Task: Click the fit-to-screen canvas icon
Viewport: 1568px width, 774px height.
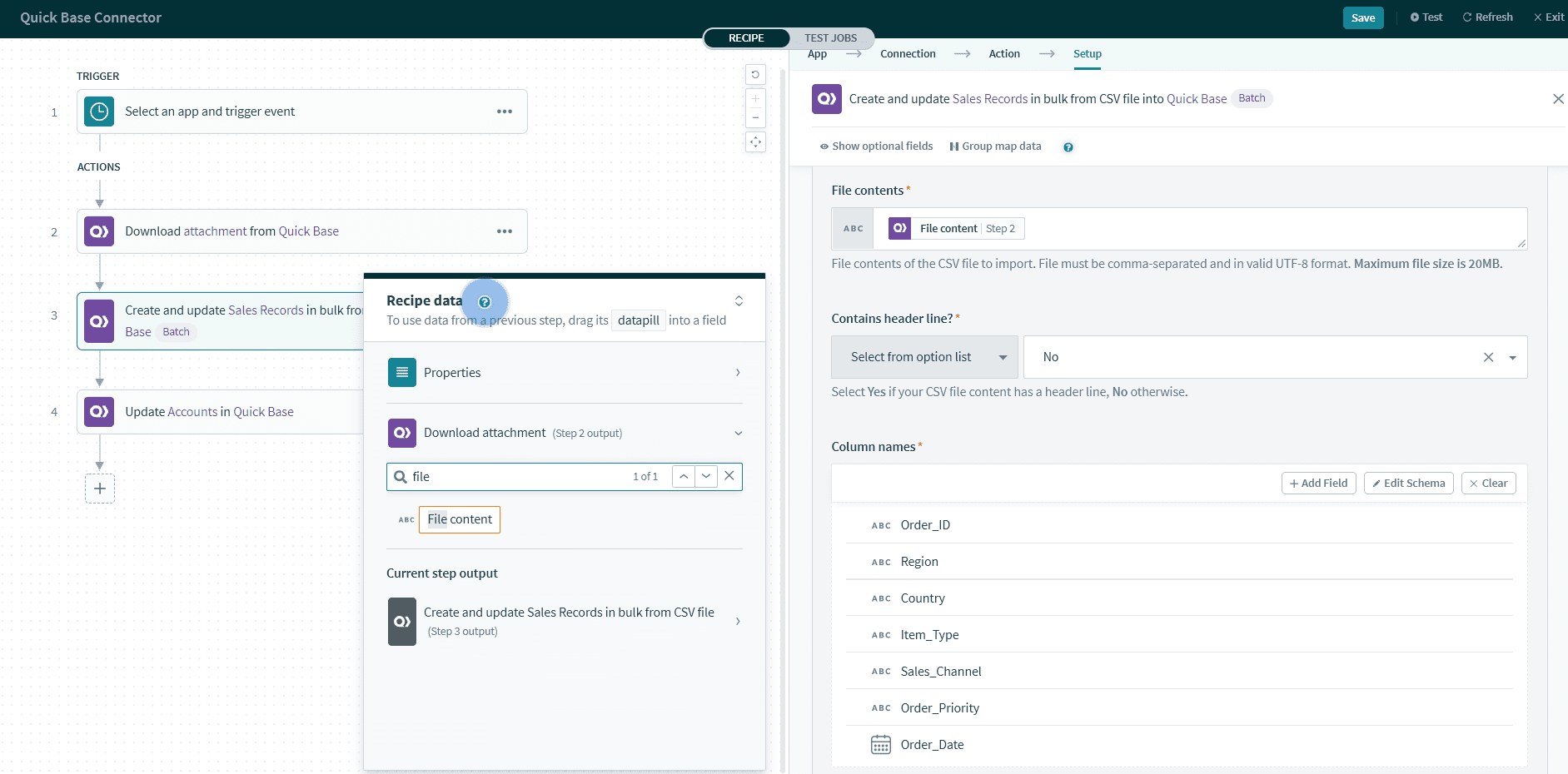Action: click(755, 142)
